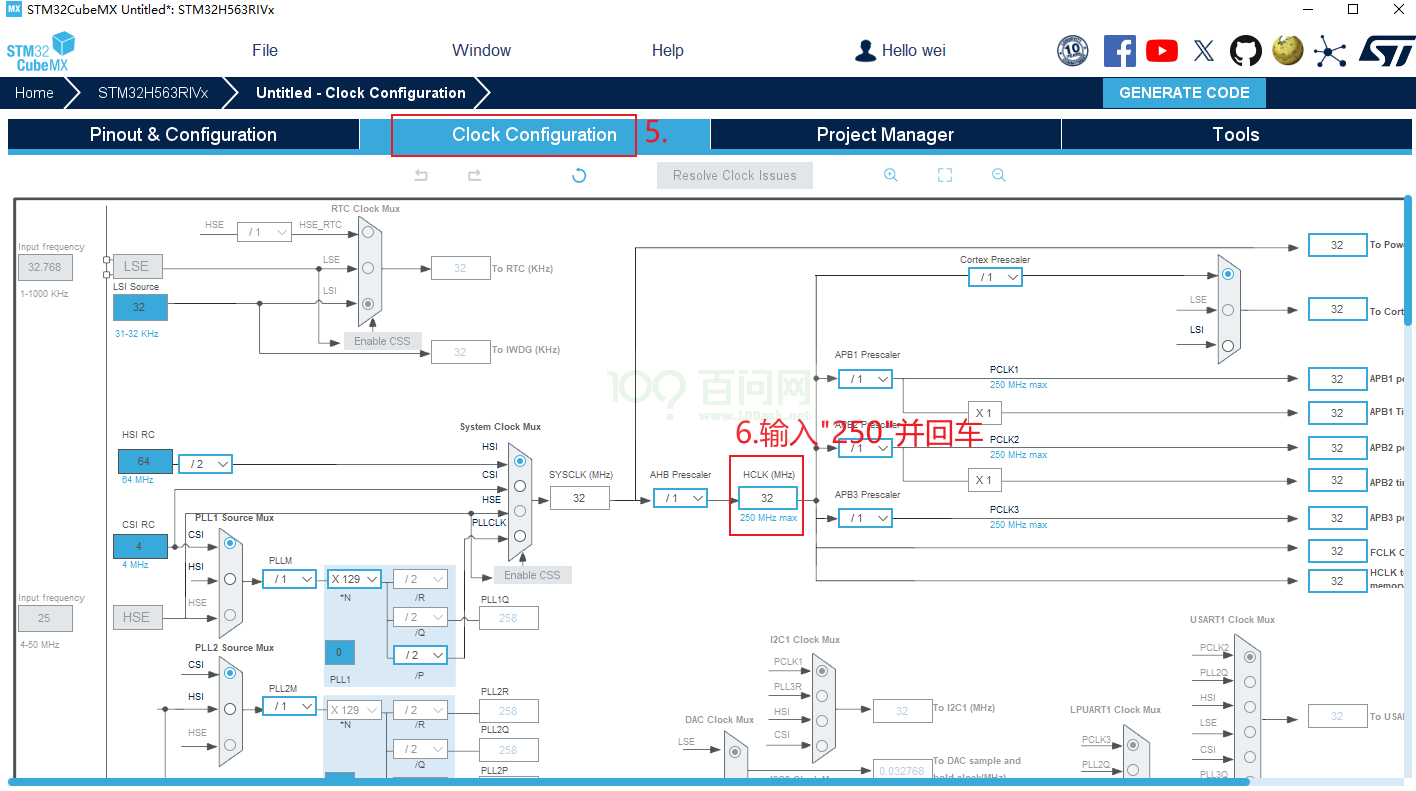
Task: Select HSI in PLL2 Source Mux
Action: [x=230, y=708]
